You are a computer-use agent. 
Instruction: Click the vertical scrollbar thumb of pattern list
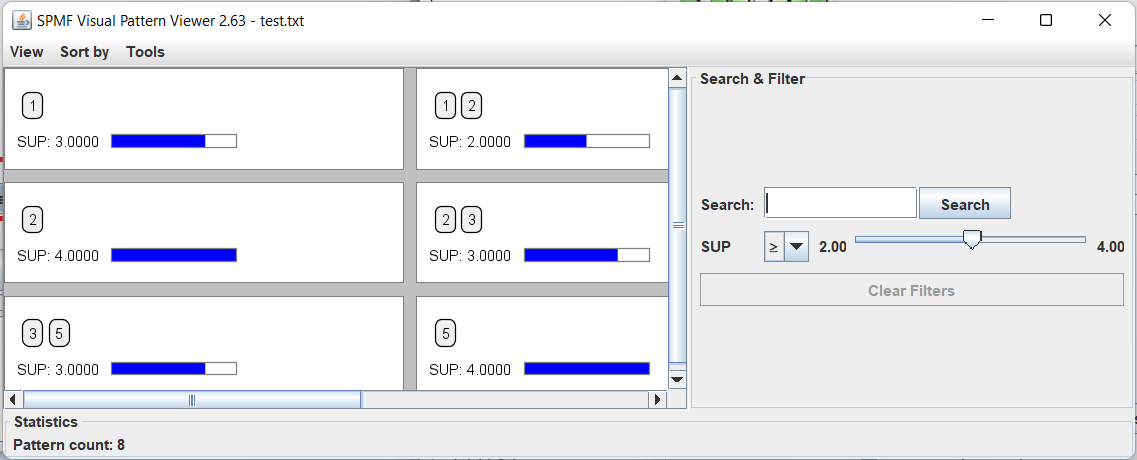pos(677,225)
